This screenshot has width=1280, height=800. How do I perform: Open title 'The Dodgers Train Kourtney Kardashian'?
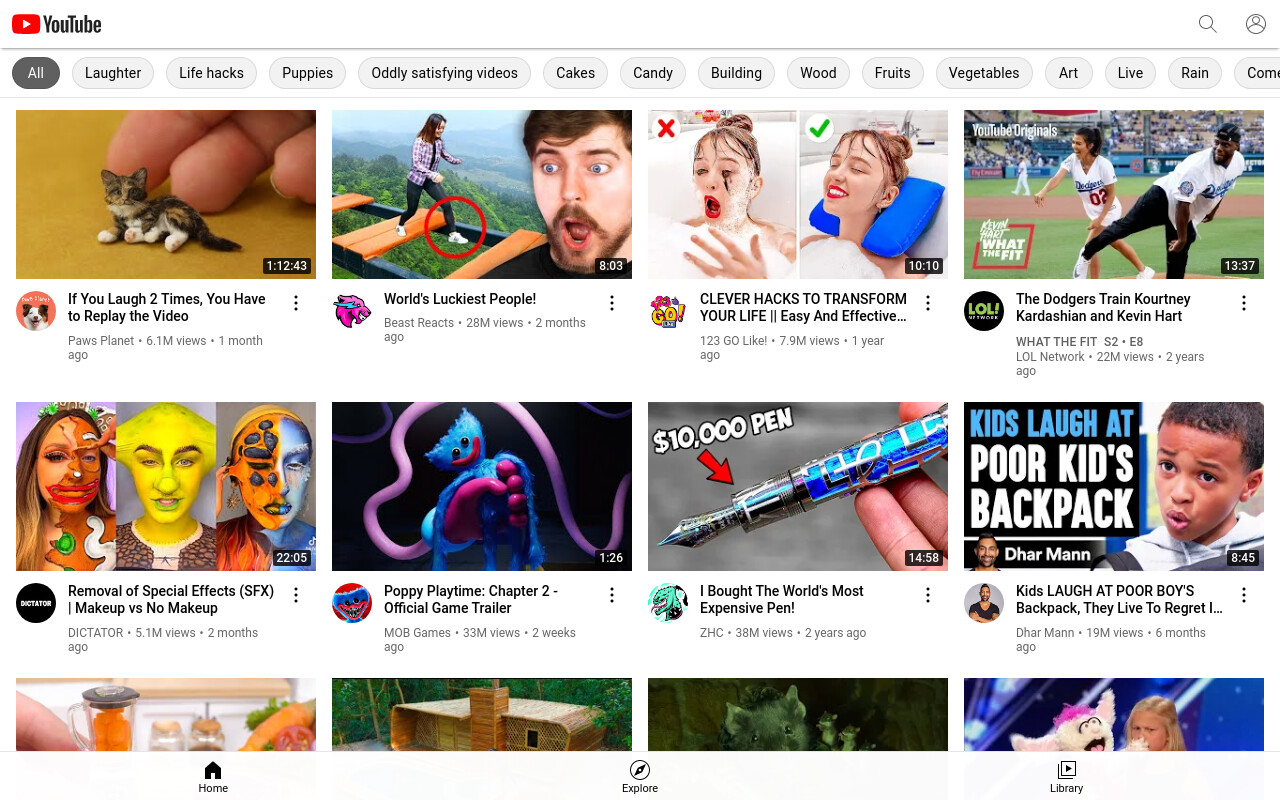click(x=1103, y=307)
